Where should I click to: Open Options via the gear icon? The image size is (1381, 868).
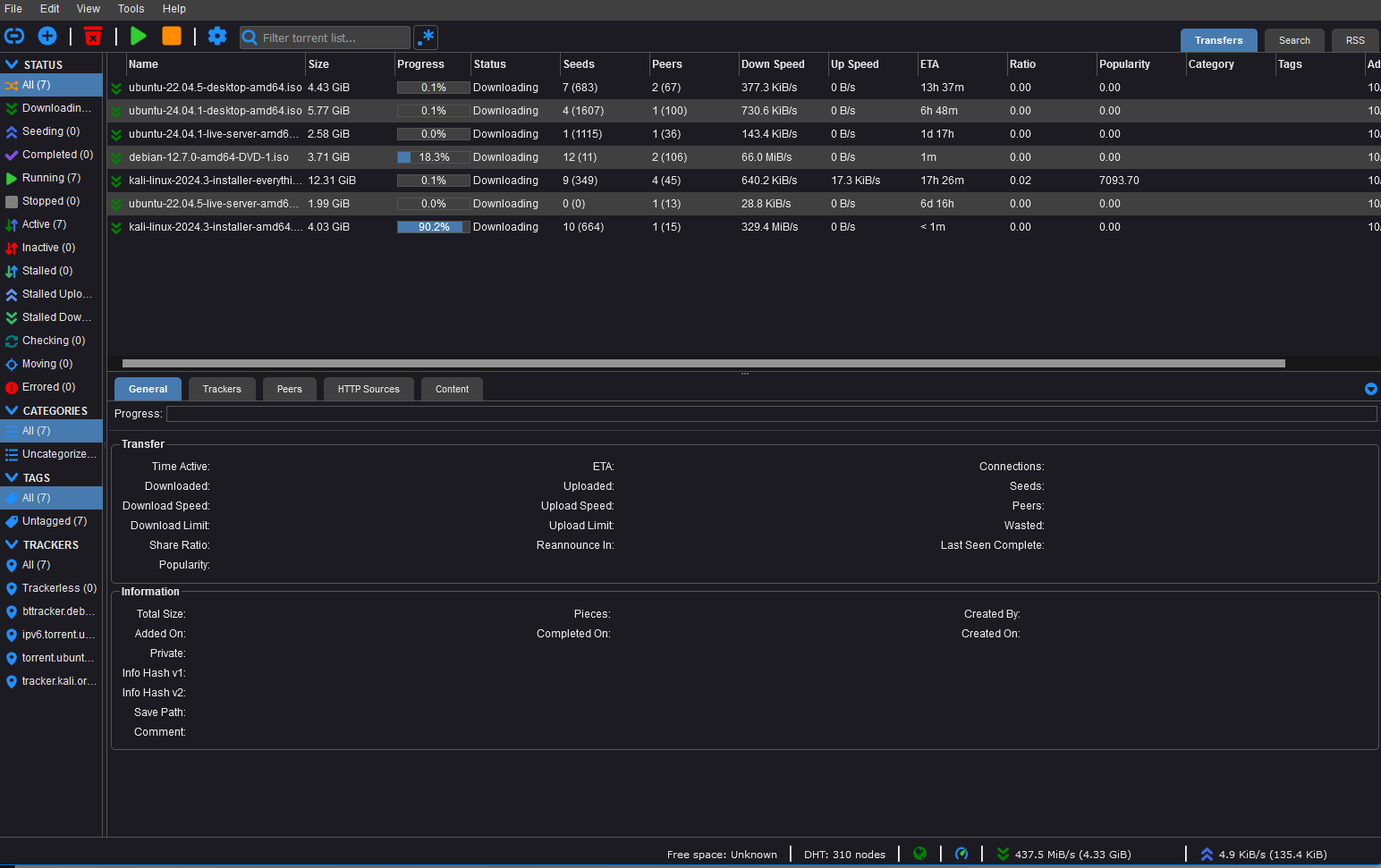(217, 36)
